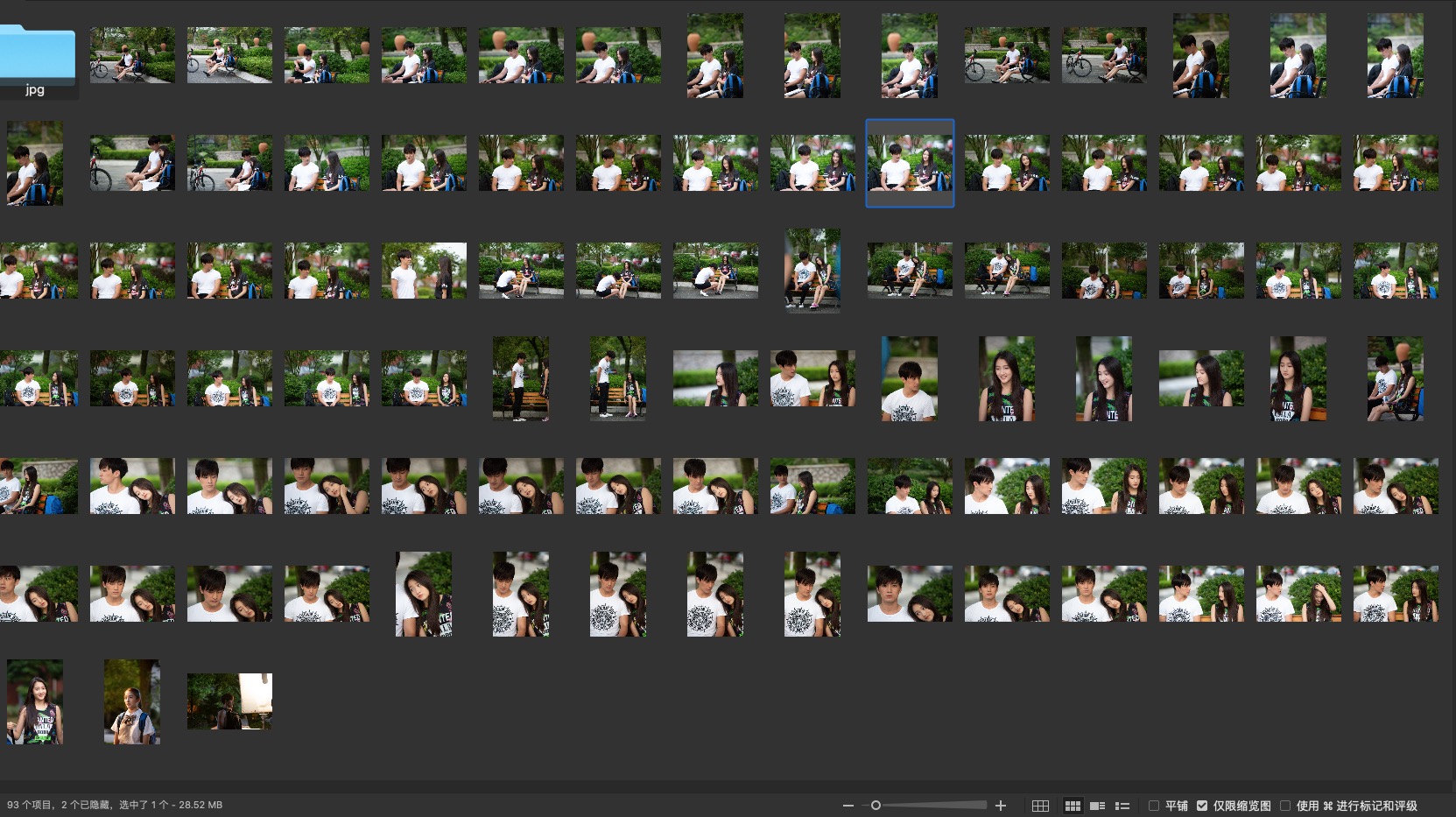Click the minus icon to shrink thumbnails
The image size is (1456, 817).
[848, 806]
